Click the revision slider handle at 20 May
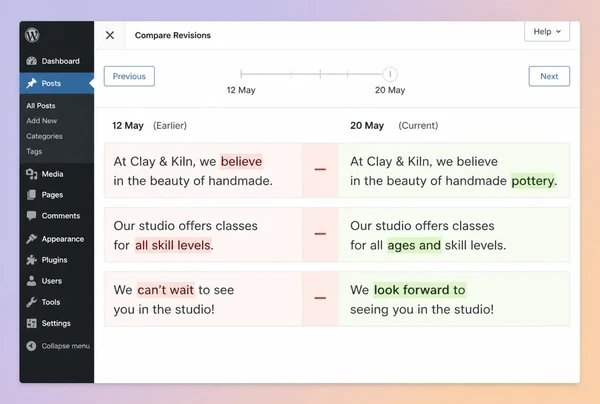The width and height of the screenshot is (600, 404). coord(390,74)
